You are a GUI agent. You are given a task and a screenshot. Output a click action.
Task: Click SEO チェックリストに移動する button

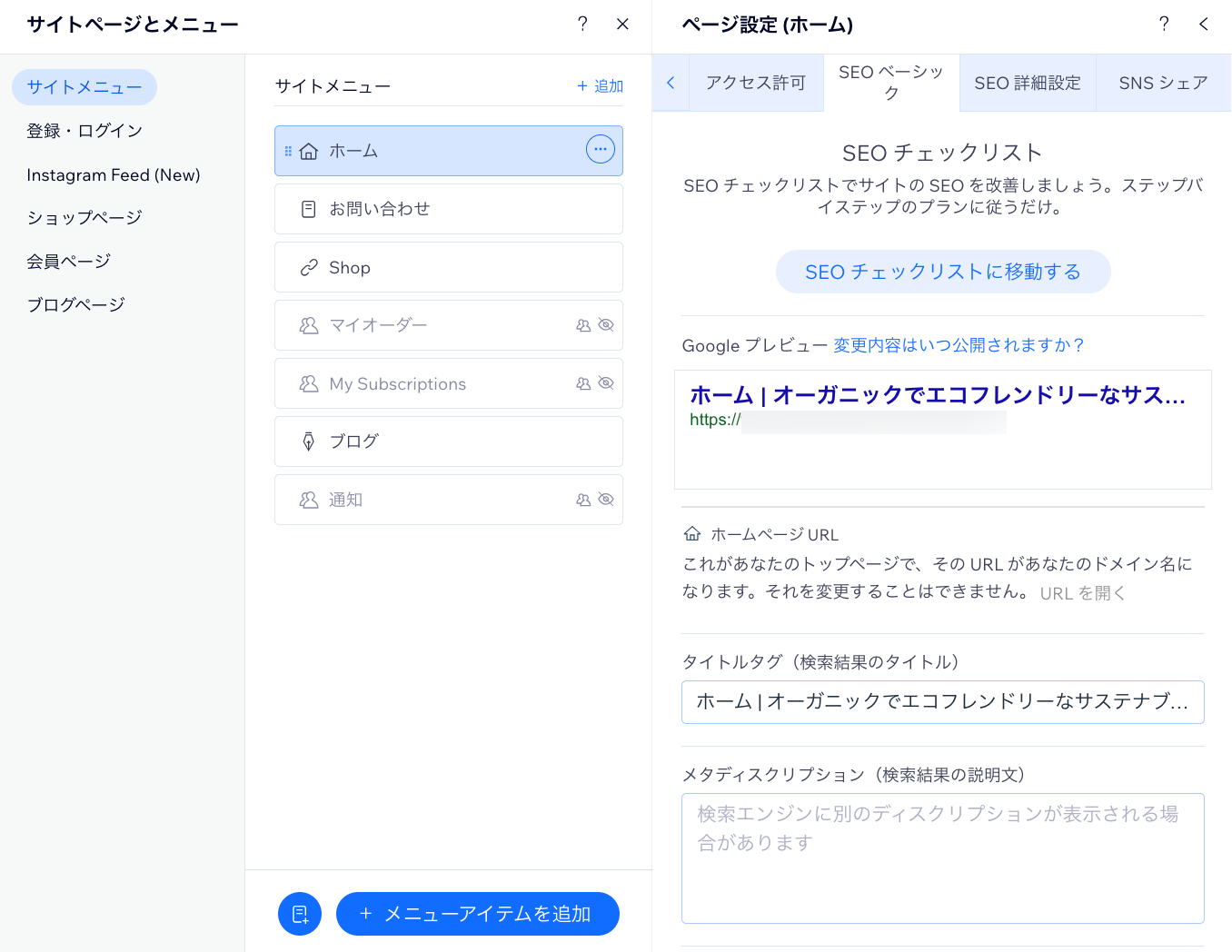pos(942,272)
